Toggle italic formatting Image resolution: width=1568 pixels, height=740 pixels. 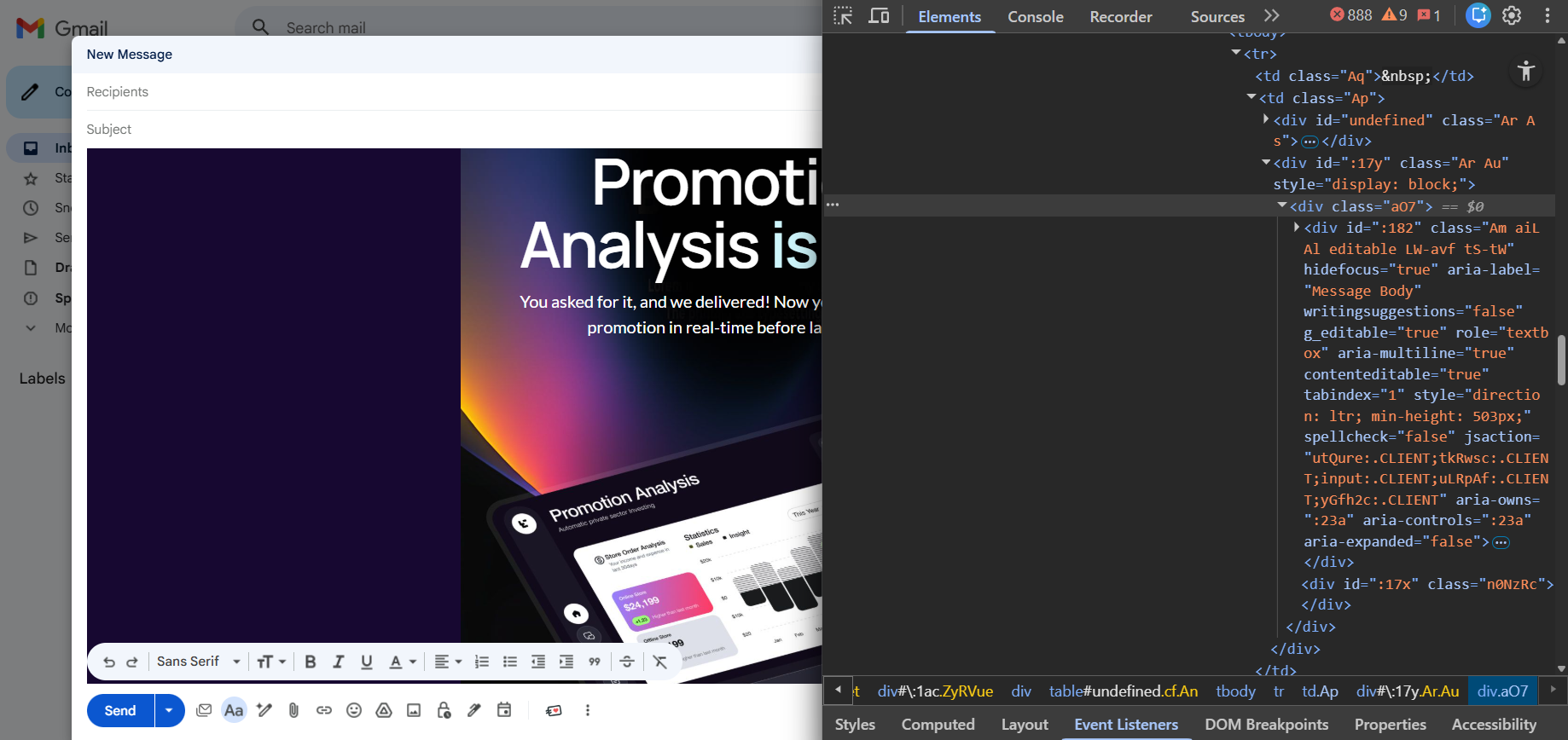(x=339, y=662)
